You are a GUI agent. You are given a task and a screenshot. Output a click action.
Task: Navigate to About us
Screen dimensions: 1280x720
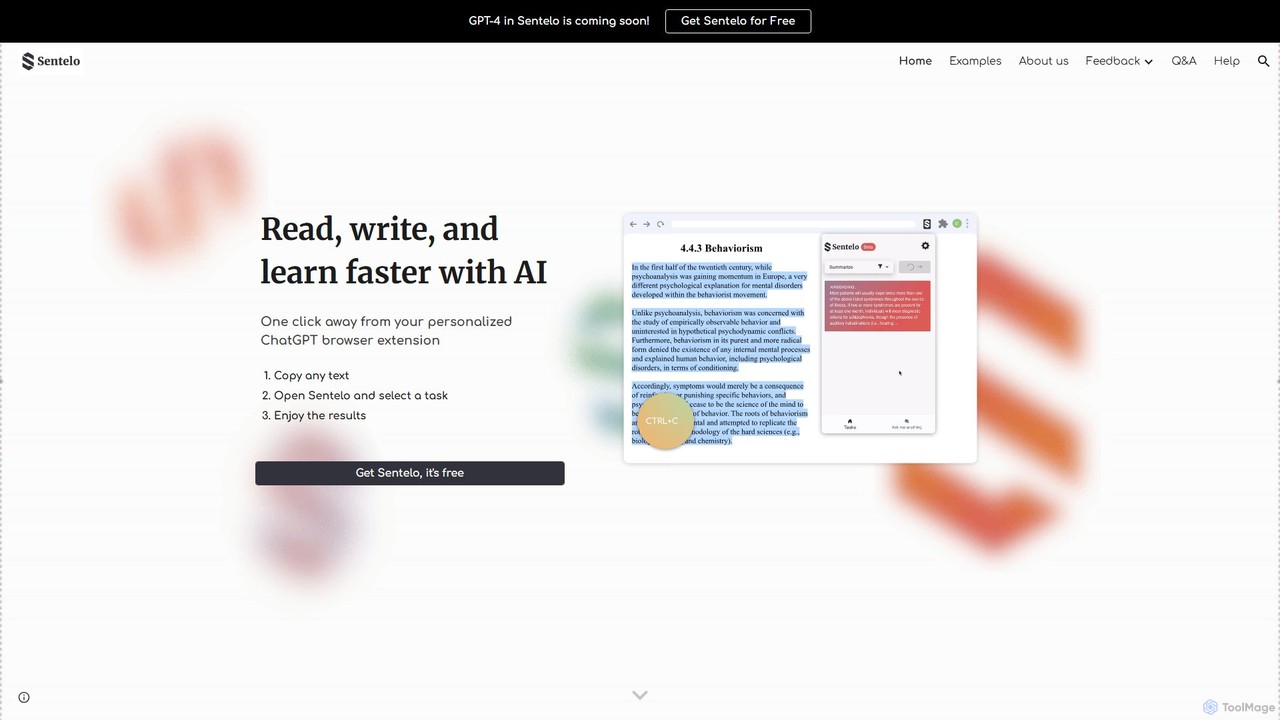1043,61
